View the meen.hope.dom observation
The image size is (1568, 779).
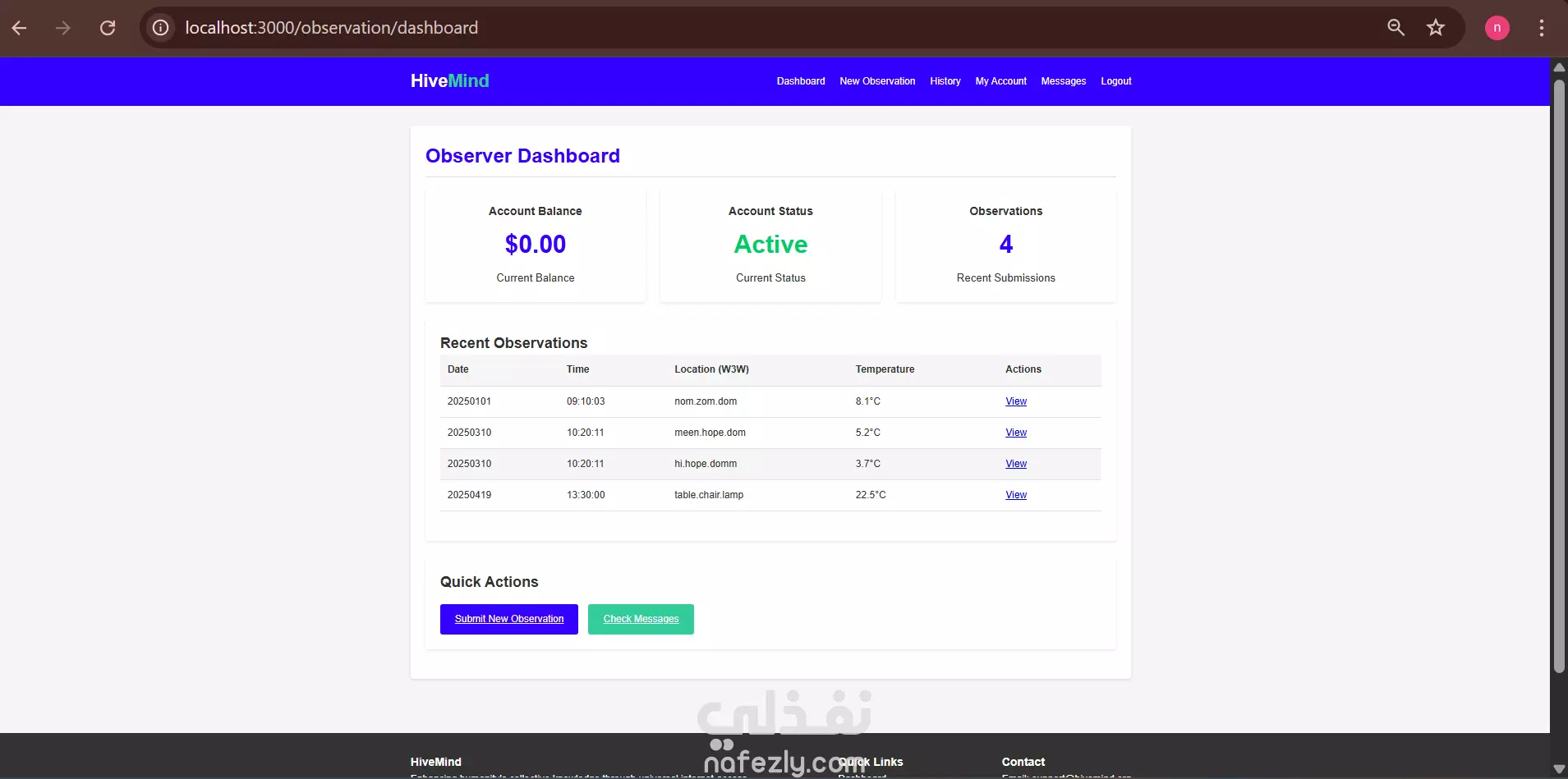1016,433
